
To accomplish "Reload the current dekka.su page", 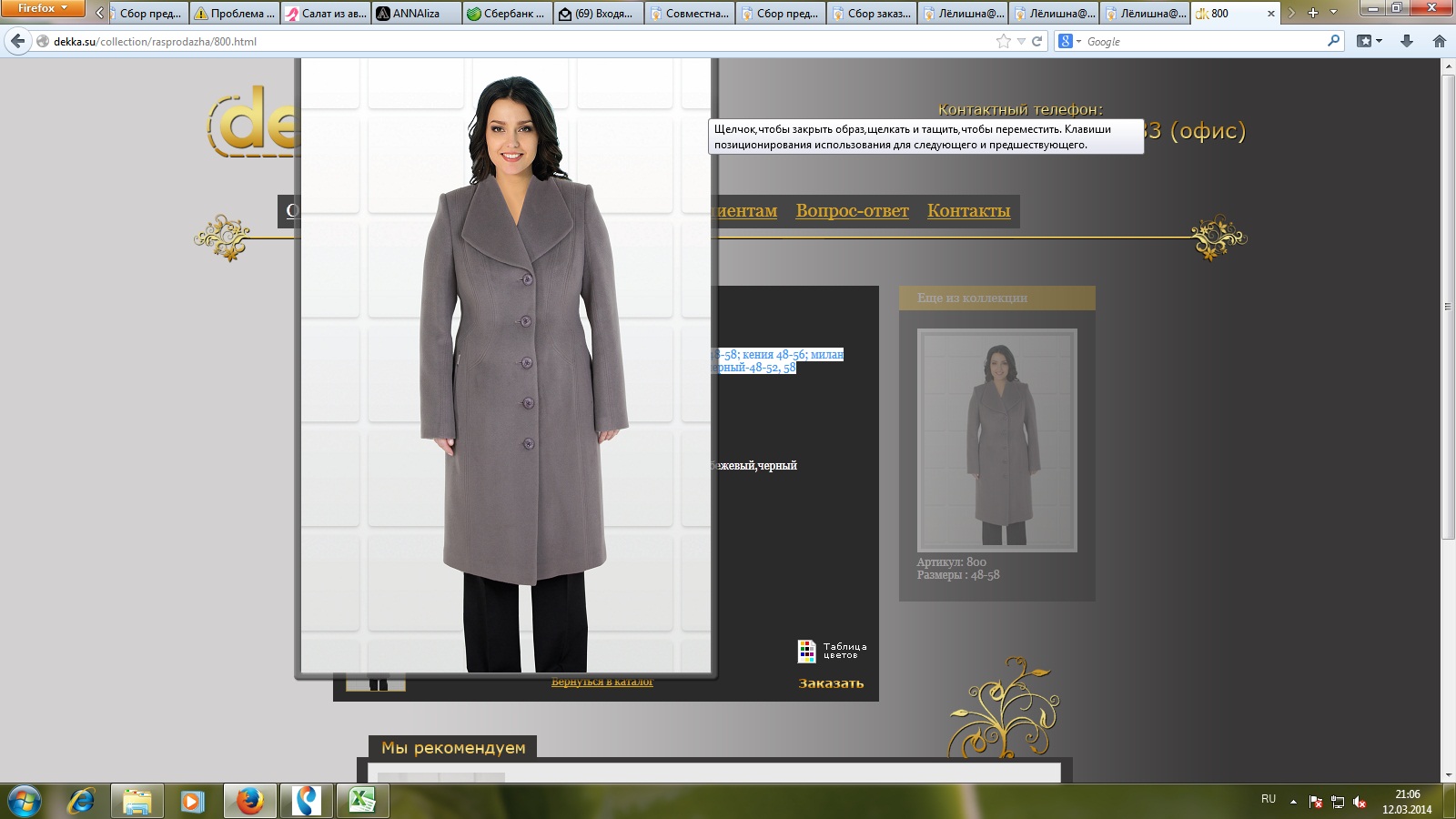I will (x=1036, y=41).
